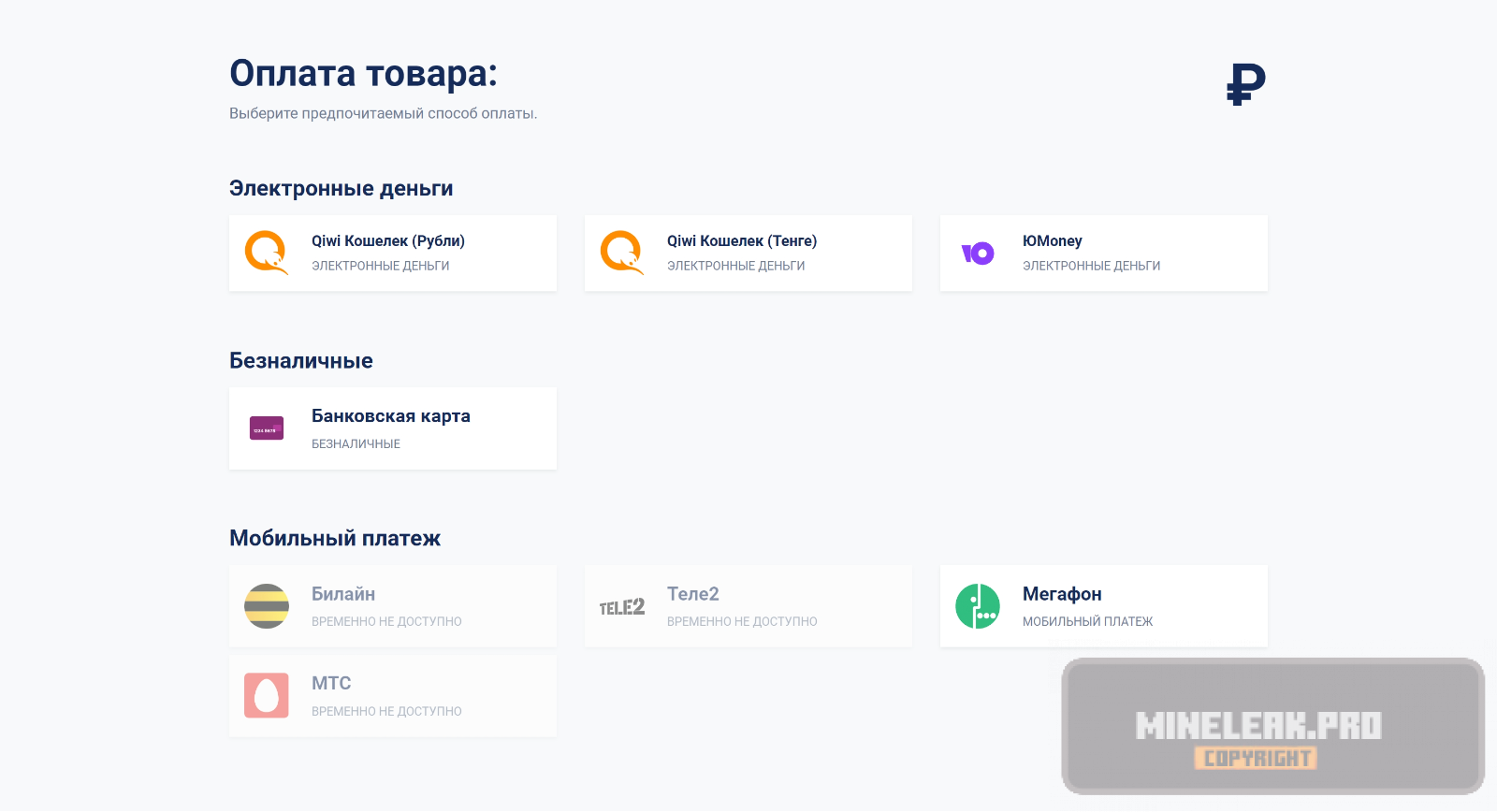The height and width of the screenshot is (812, 1497).
Task: Click the red МТС egg logo
Action: (267, 696)
